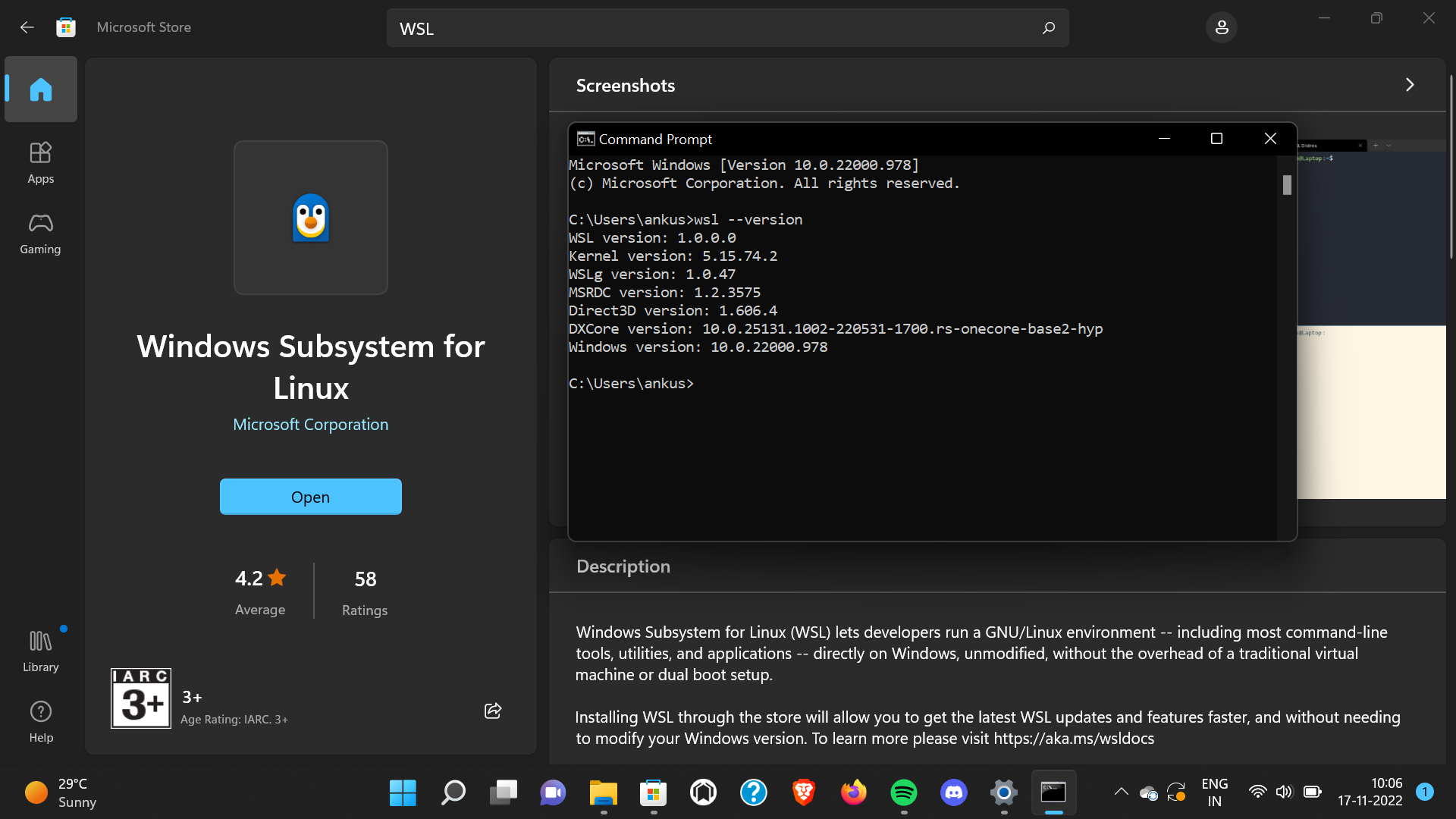Go to the Home section in sidebar

tap(41, 89)
